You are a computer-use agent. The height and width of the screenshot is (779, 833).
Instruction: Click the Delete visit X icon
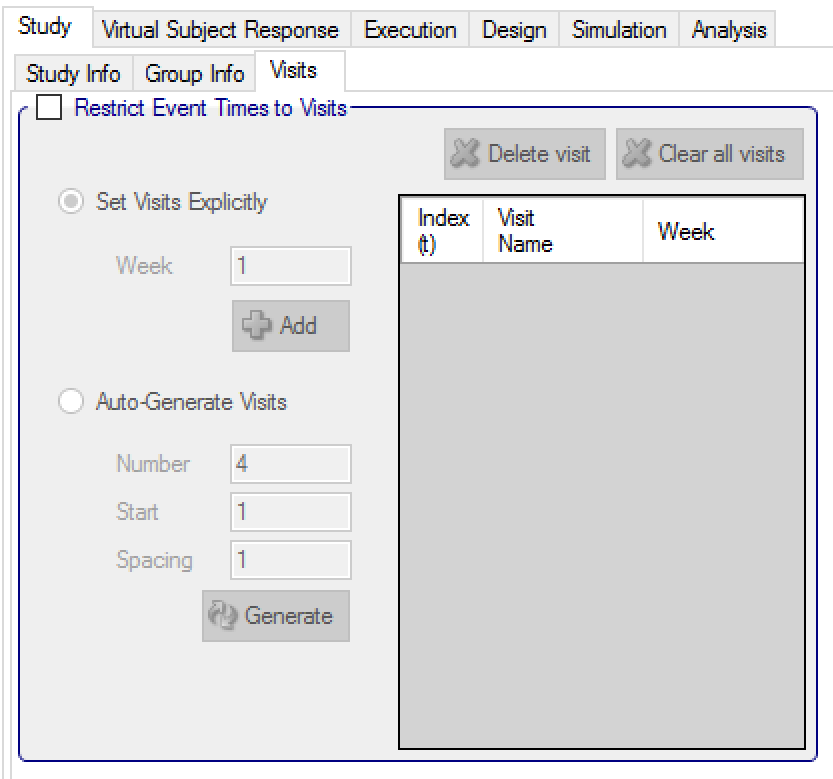click(466, 155)
